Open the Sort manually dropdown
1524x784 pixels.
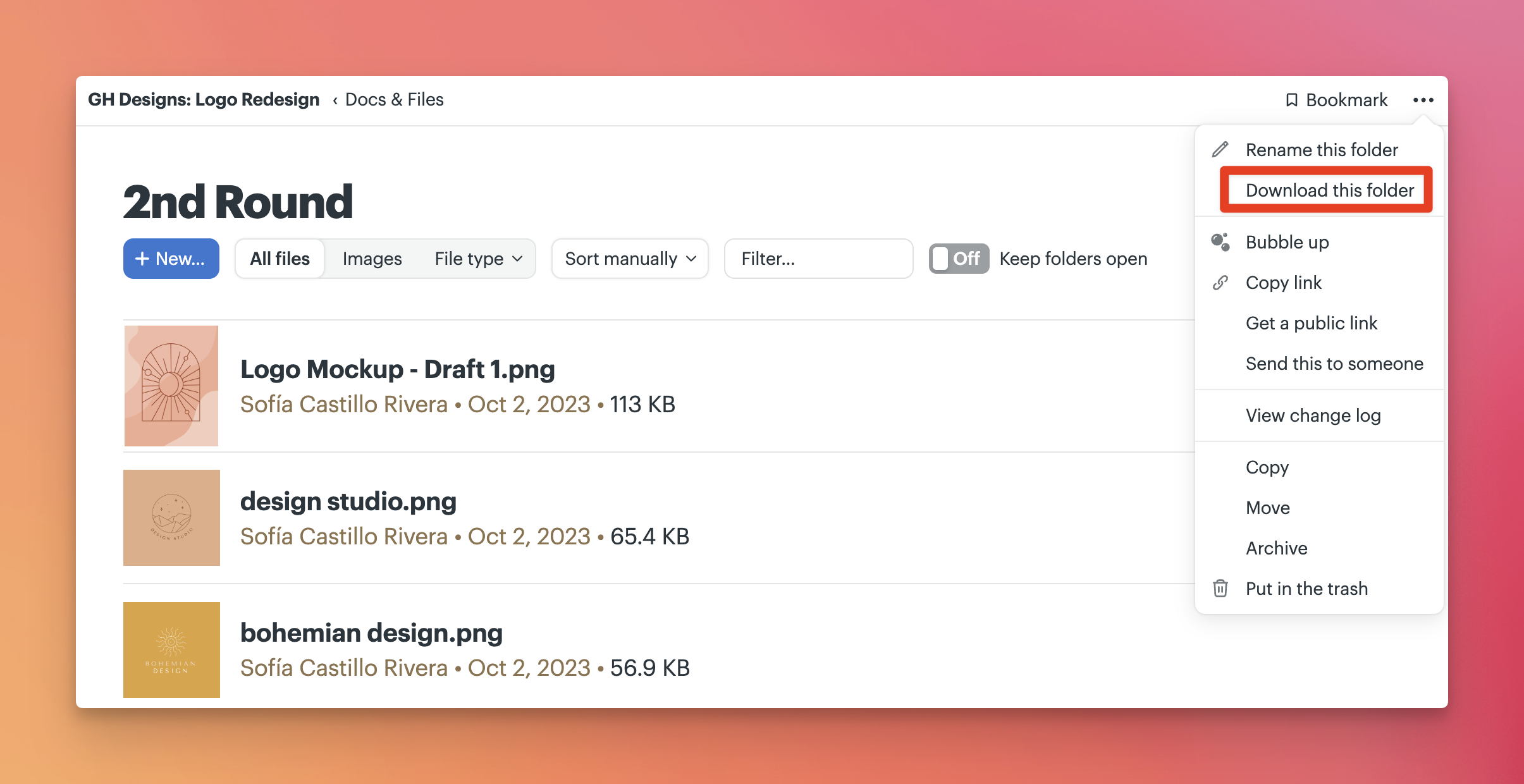point(630,259)
